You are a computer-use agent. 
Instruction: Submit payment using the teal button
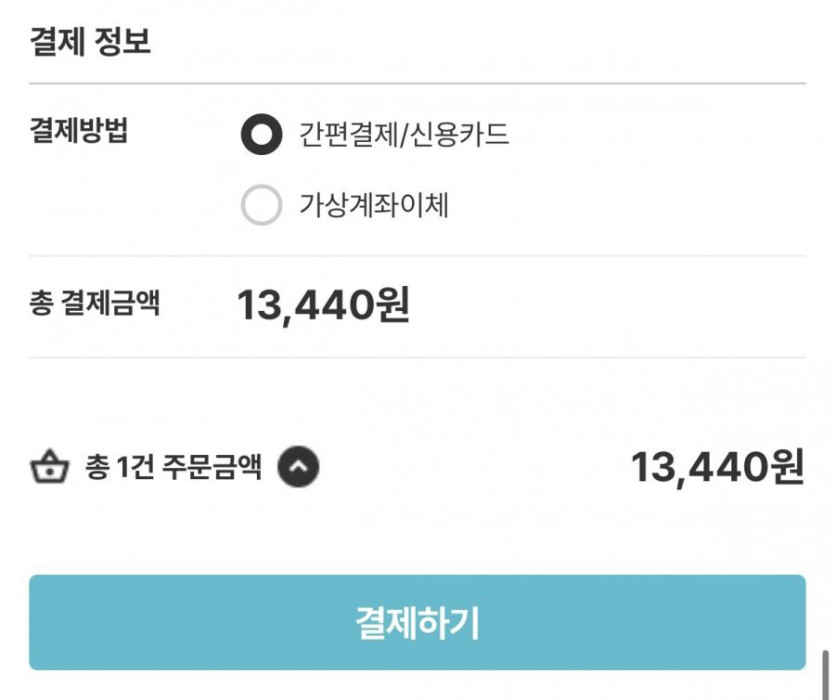pos(417,622)
